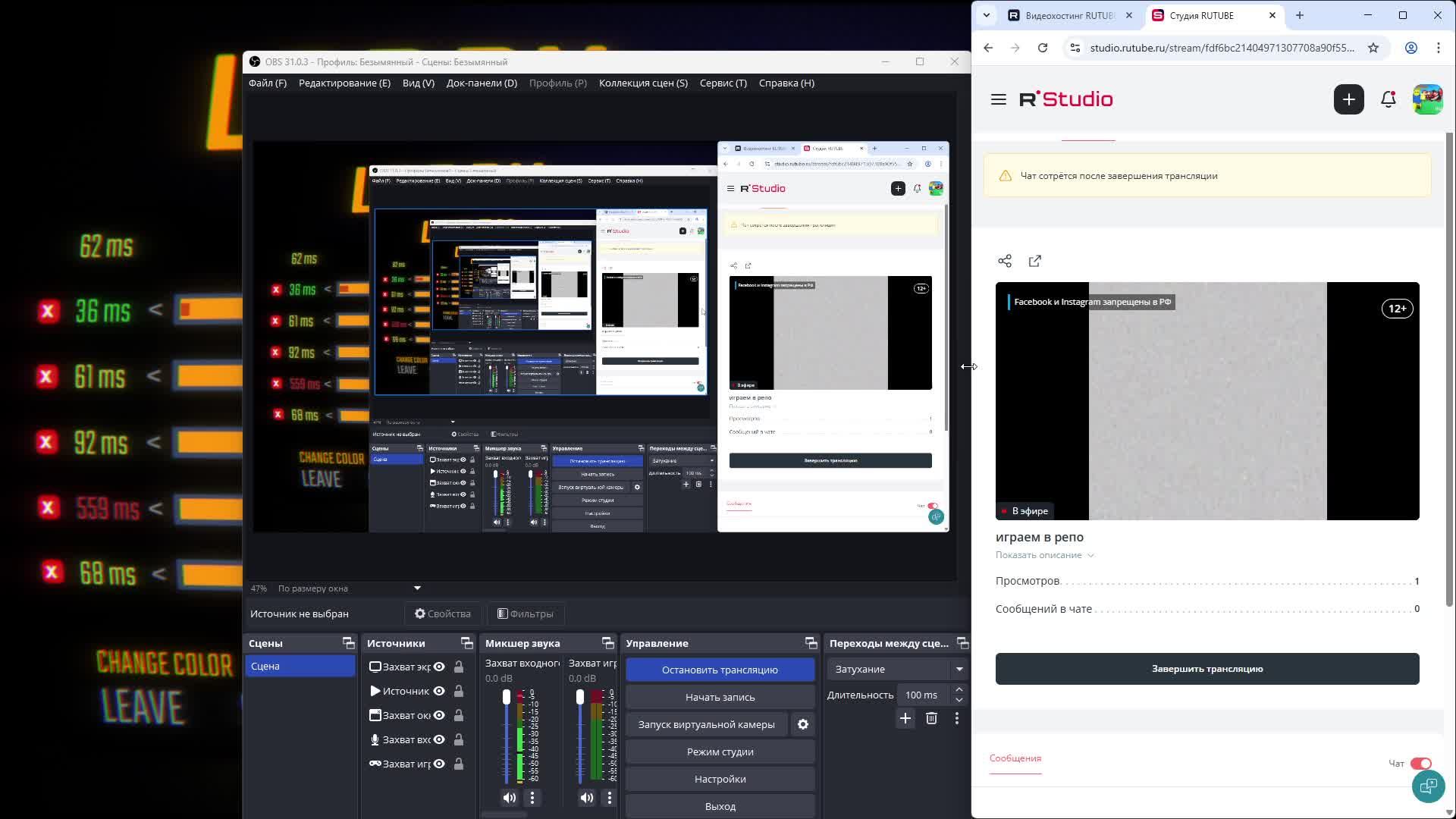The image size is (1456, 819).
Task: Hide the first screen capture source
Action: 439,667
